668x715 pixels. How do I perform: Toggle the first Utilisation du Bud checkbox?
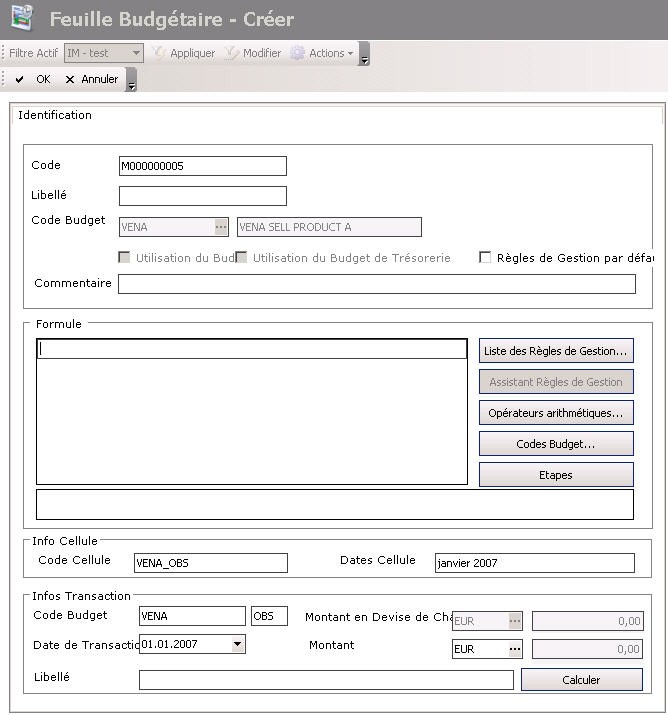coord(125,258)
